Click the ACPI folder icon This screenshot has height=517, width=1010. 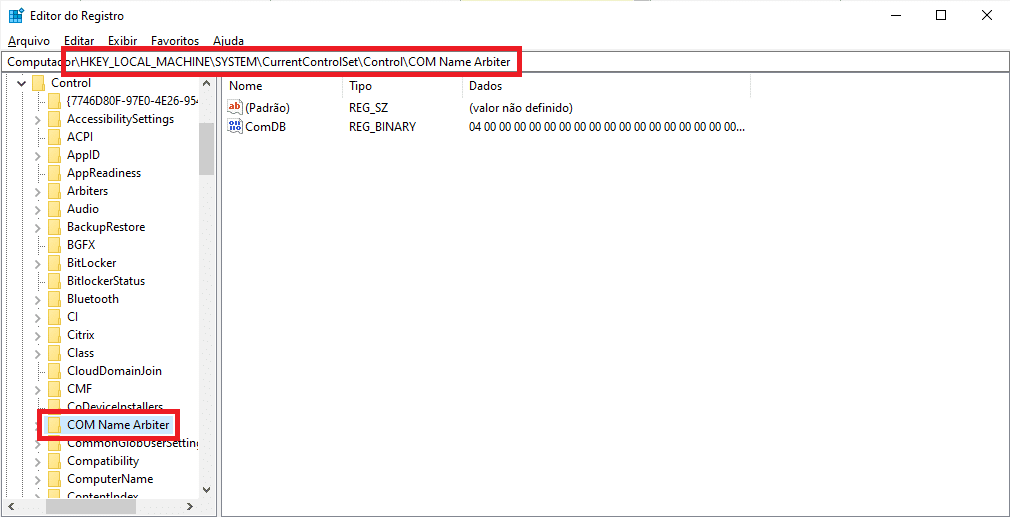coord(54,137)
